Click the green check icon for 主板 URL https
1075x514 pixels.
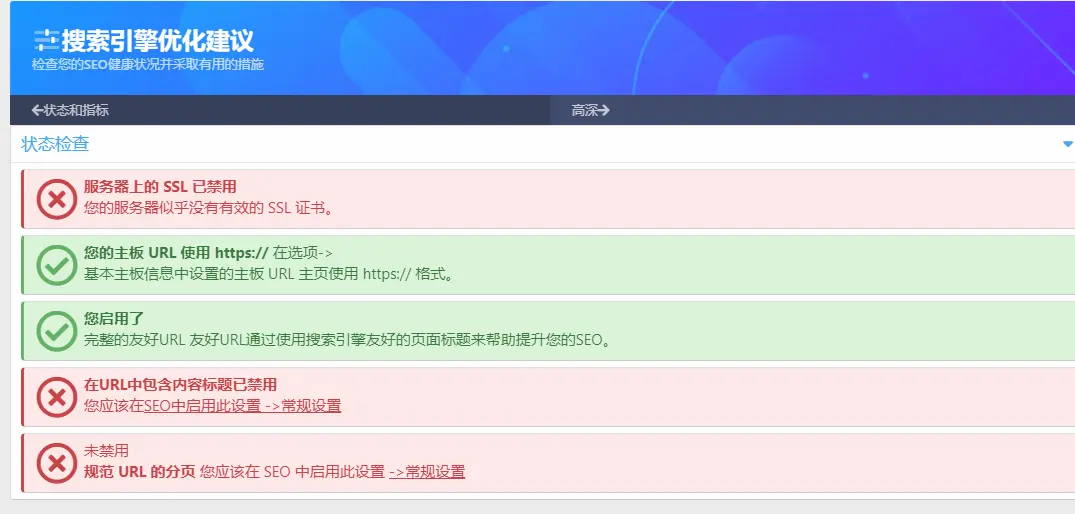click(57, 265)
